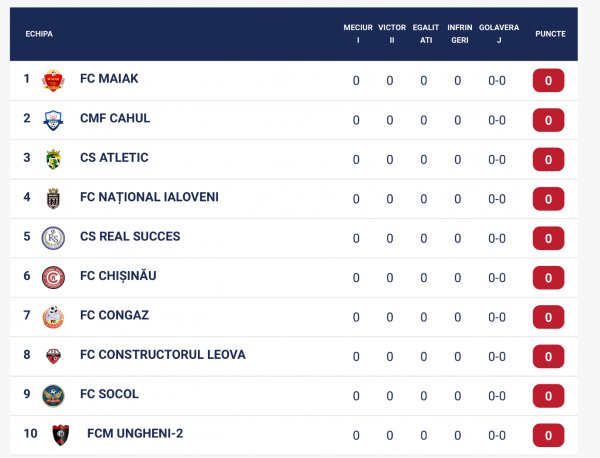600x458 pixels.
Task: Open the FC Congaz team emblem
Action: [53, 317]
